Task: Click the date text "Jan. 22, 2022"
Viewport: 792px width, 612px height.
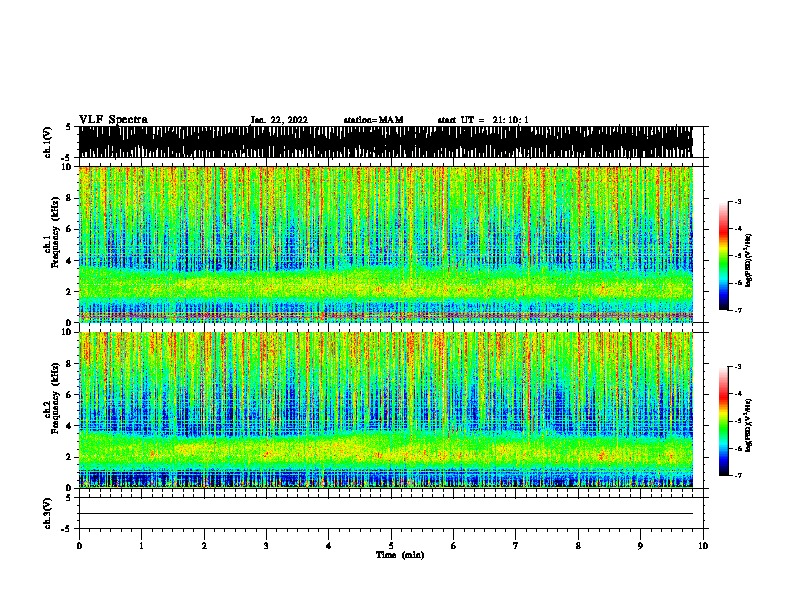Action: 279,120
